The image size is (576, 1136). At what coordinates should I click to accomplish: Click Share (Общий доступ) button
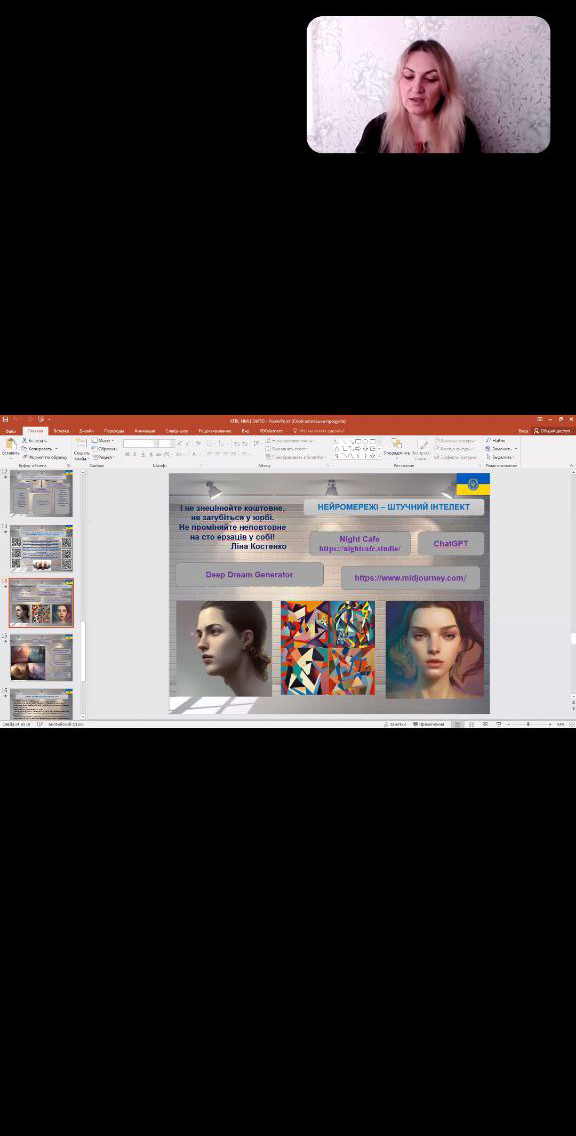(x=553, y=430)
